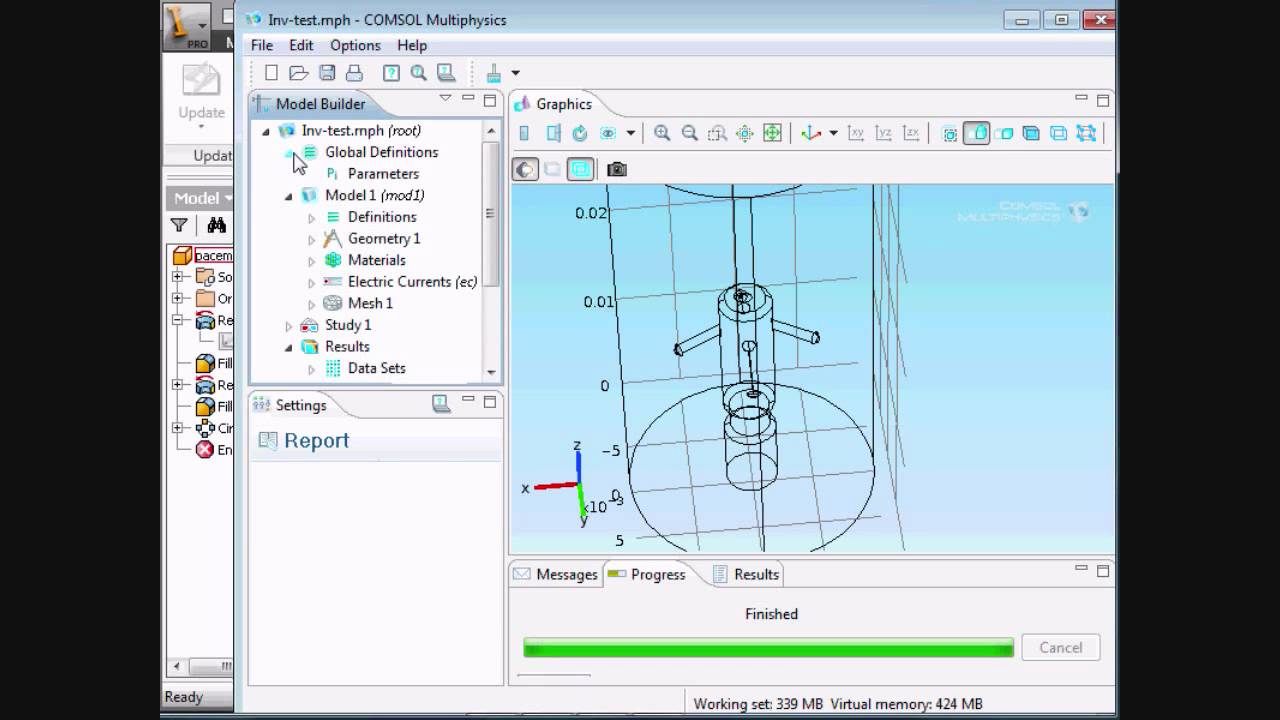Minimize the Settings panel
The width and height of the screenshot is (1280, 720).
point(468,401)
